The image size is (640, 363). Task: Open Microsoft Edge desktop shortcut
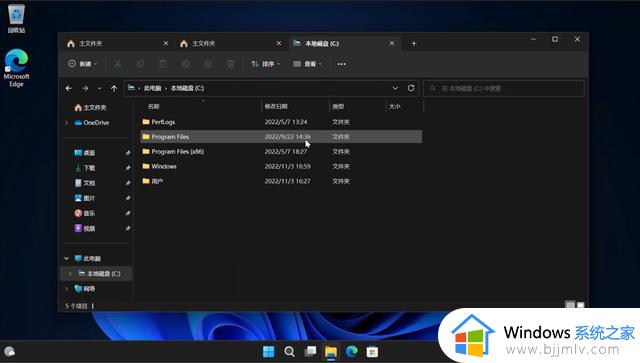pos(16,68)
